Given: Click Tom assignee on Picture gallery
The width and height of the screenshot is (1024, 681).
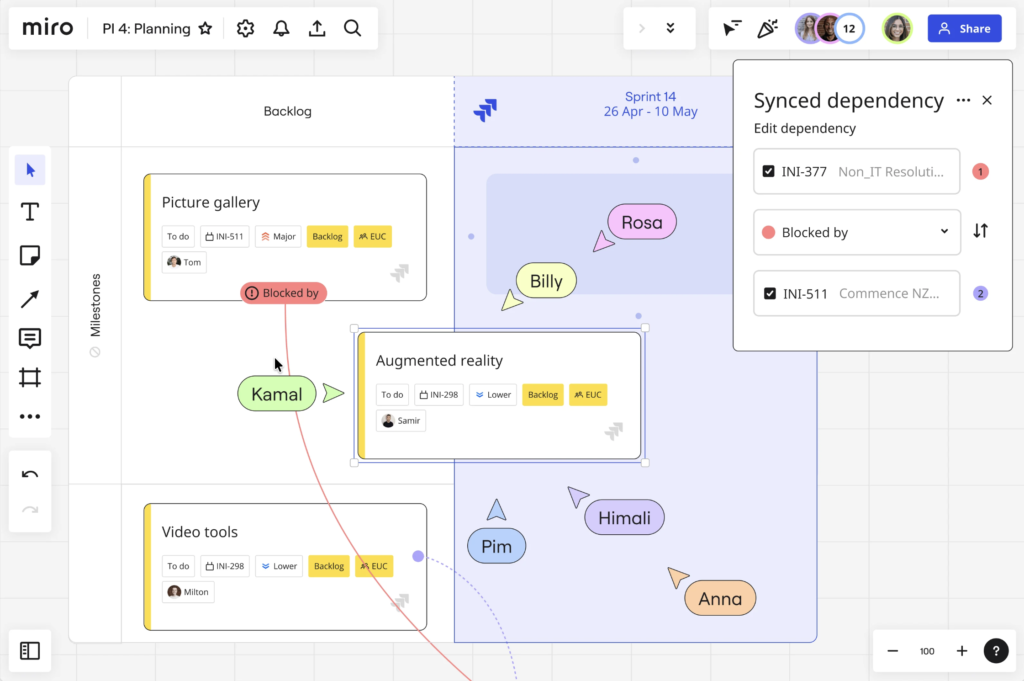Looking at the screenshot, I should [x=184, y=262].
